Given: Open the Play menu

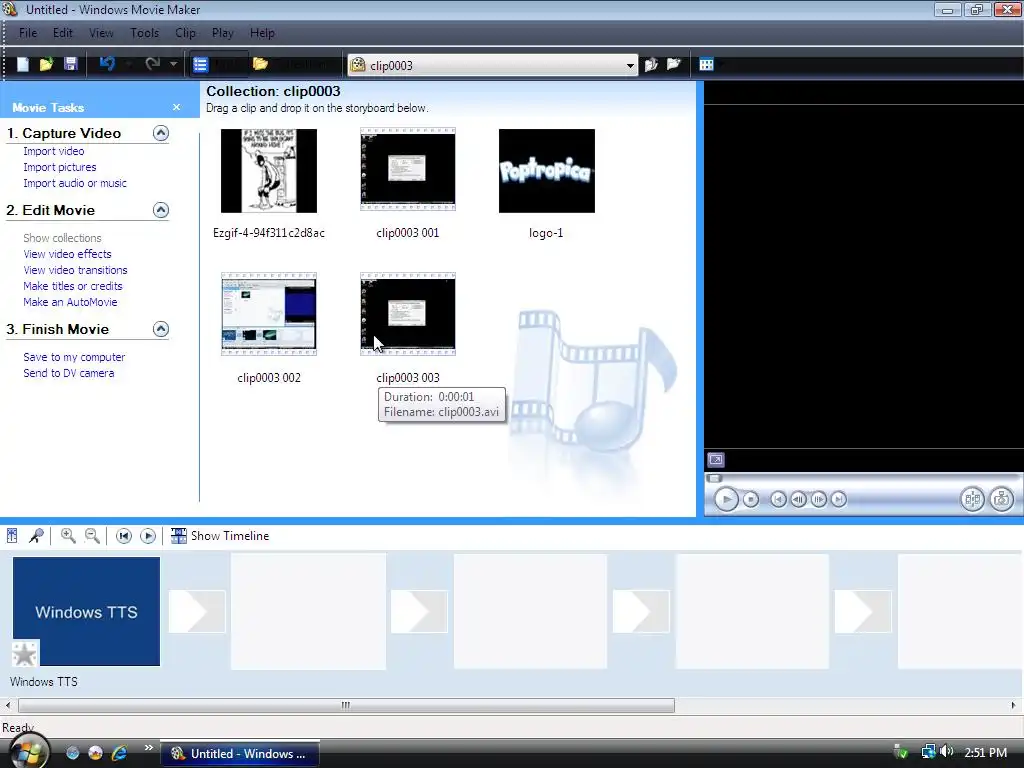Looking at the screenshot, I should click(223, 33).
